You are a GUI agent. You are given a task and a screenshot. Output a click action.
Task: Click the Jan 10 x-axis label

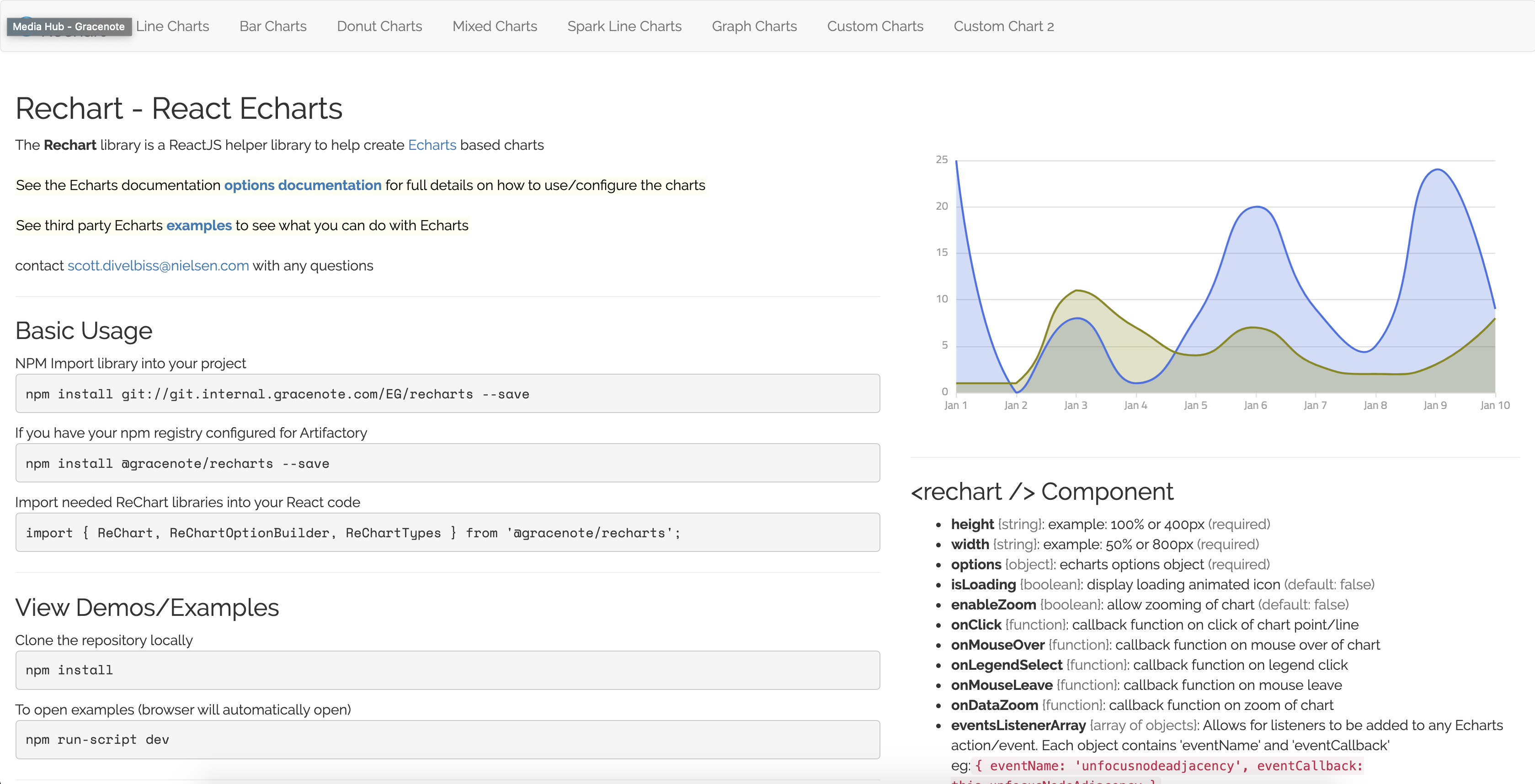click(x=1494, y=405)
